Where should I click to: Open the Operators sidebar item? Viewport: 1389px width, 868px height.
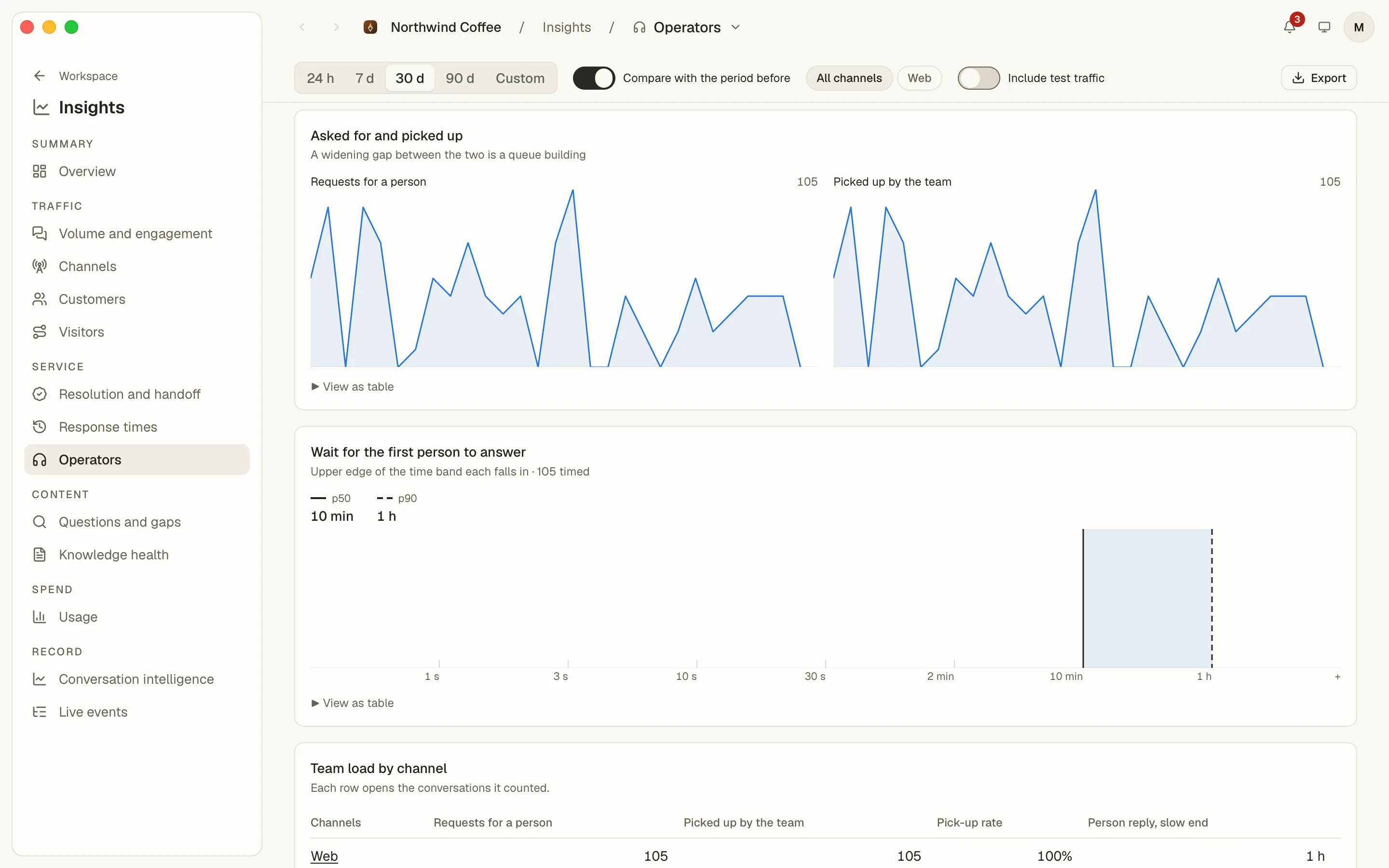(136, 459)
